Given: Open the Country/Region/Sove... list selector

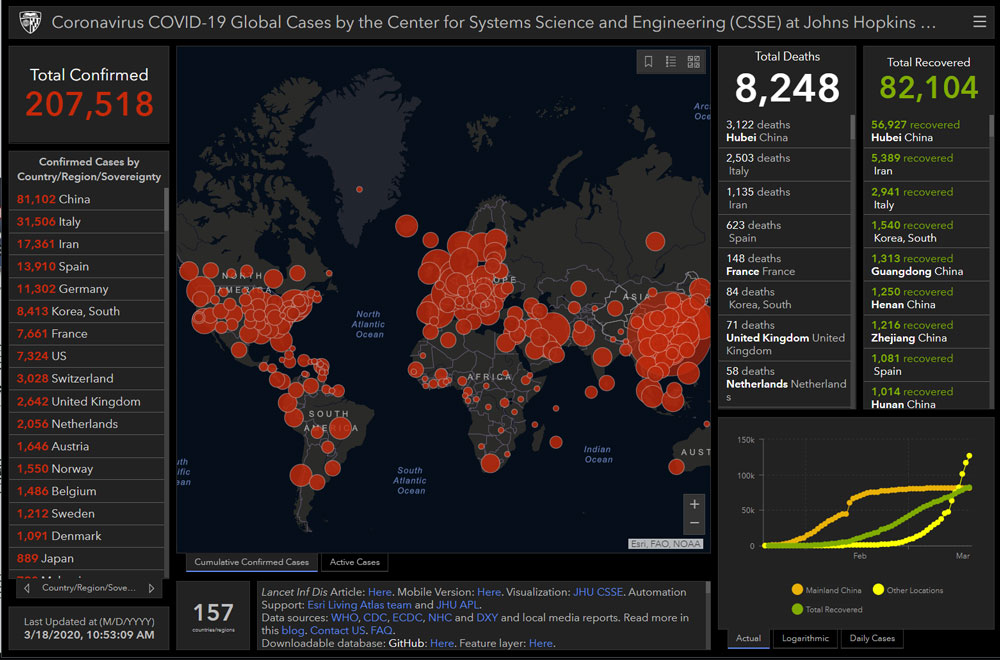Looking at the screenshot, I should click(x=89, y=588).
